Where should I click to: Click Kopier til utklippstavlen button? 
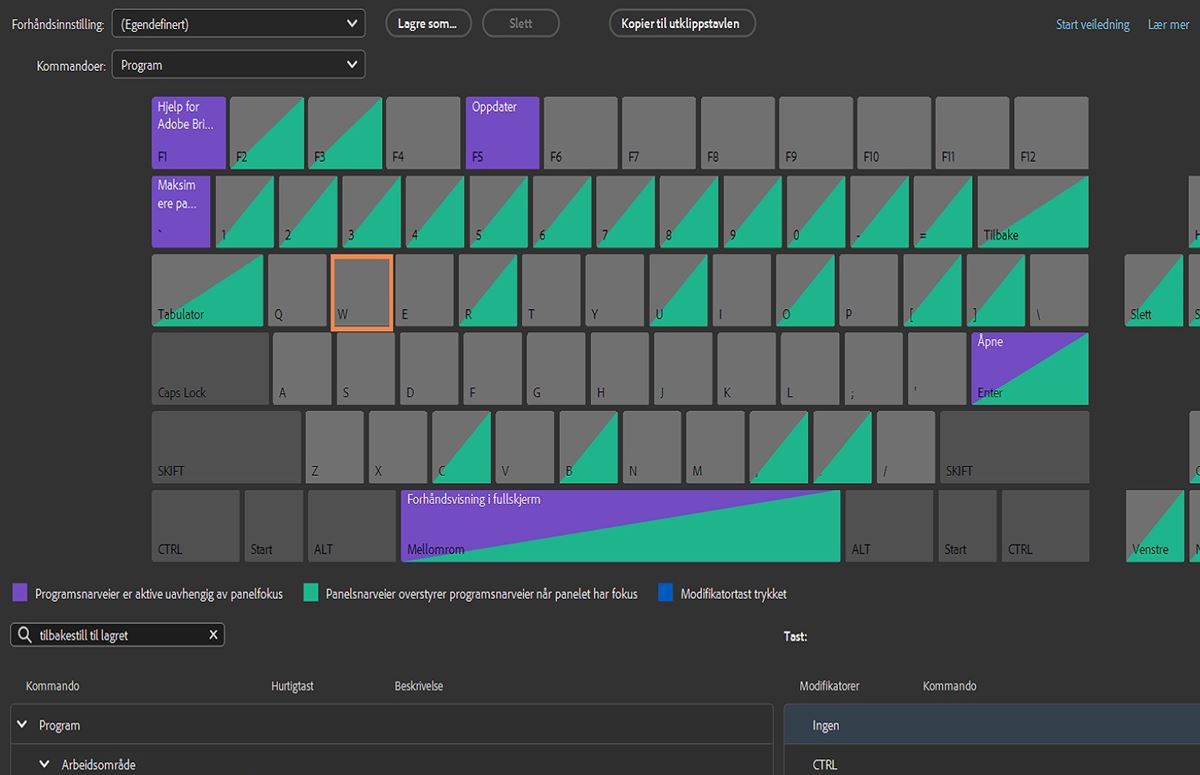coord(681,23)
